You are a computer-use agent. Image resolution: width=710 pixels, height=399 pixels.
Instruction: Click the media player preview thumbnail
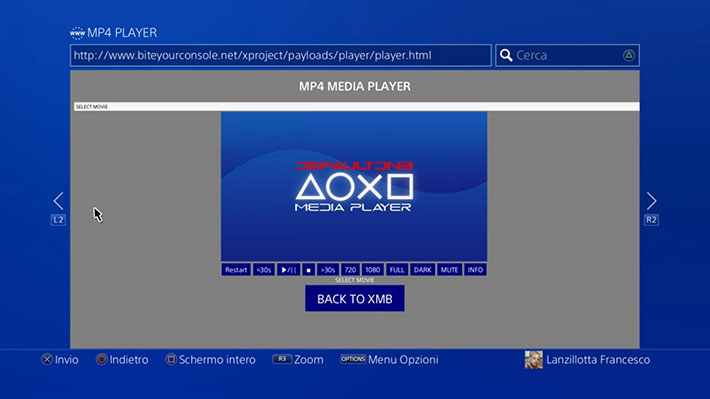click(x=354, y=187)
